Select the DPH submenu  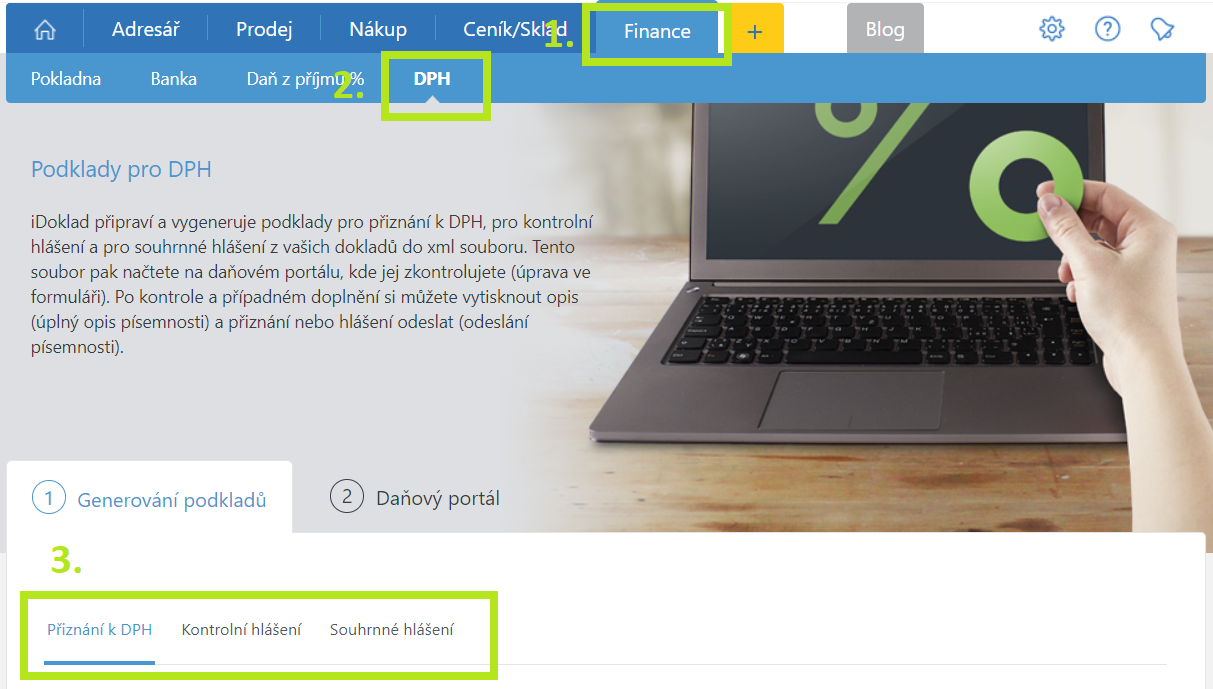(432, 78)
